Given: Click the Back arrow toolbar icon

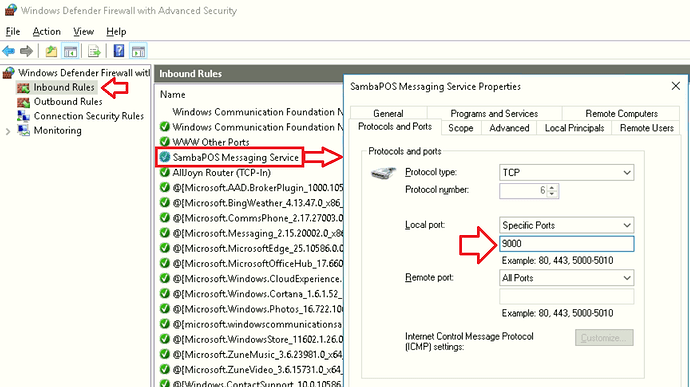Looking at the screenshot, I should click(8, 52).
